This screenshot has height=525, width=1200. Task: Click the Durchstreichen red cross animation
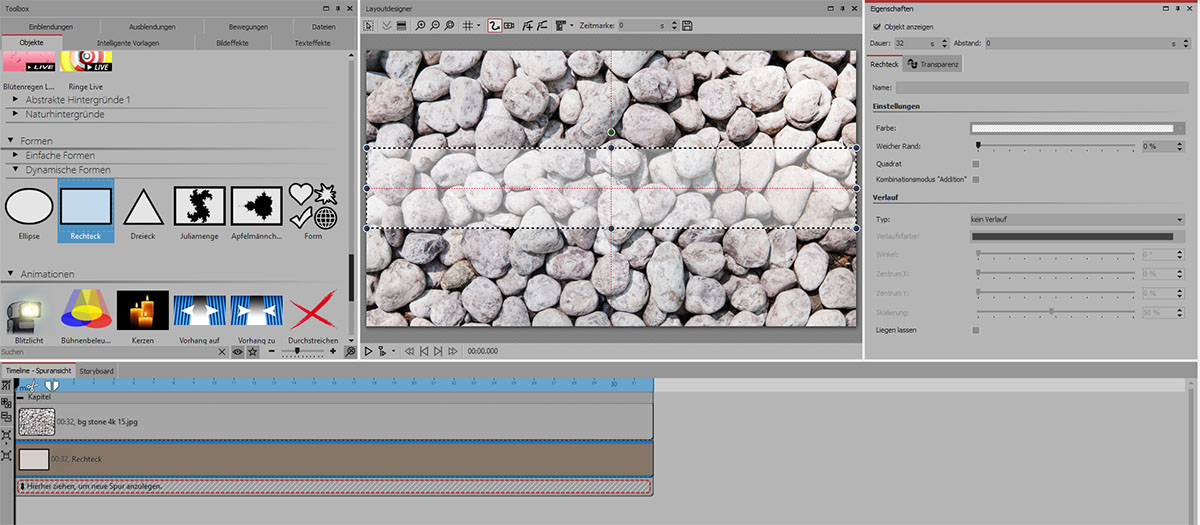point(313,310)
